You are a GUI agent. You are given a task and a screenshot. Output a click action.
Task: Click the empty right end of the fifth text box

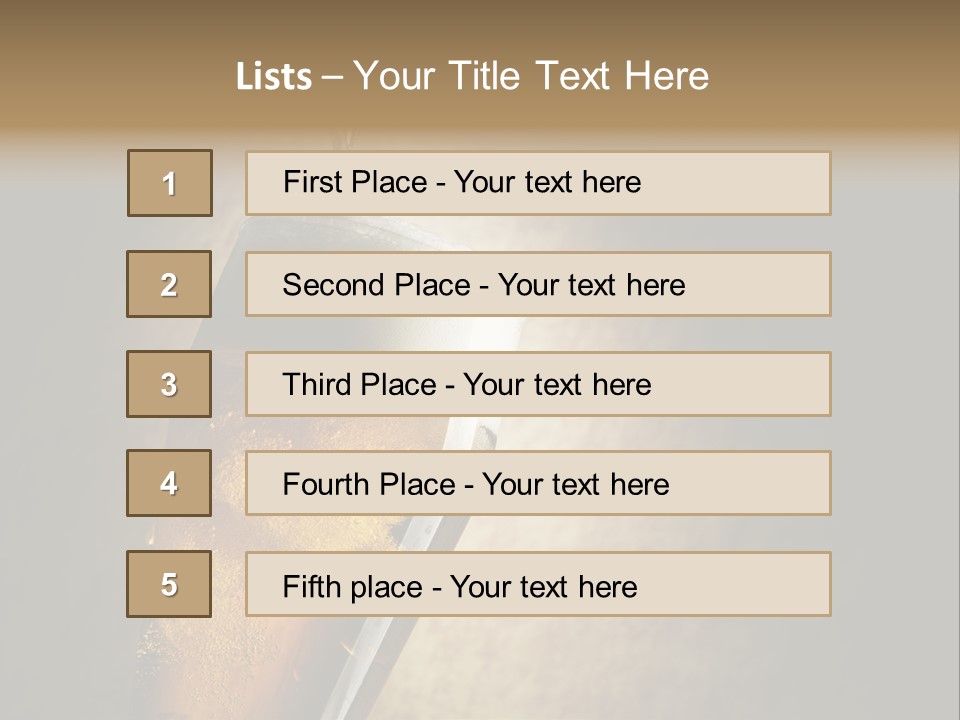point(760,585)
